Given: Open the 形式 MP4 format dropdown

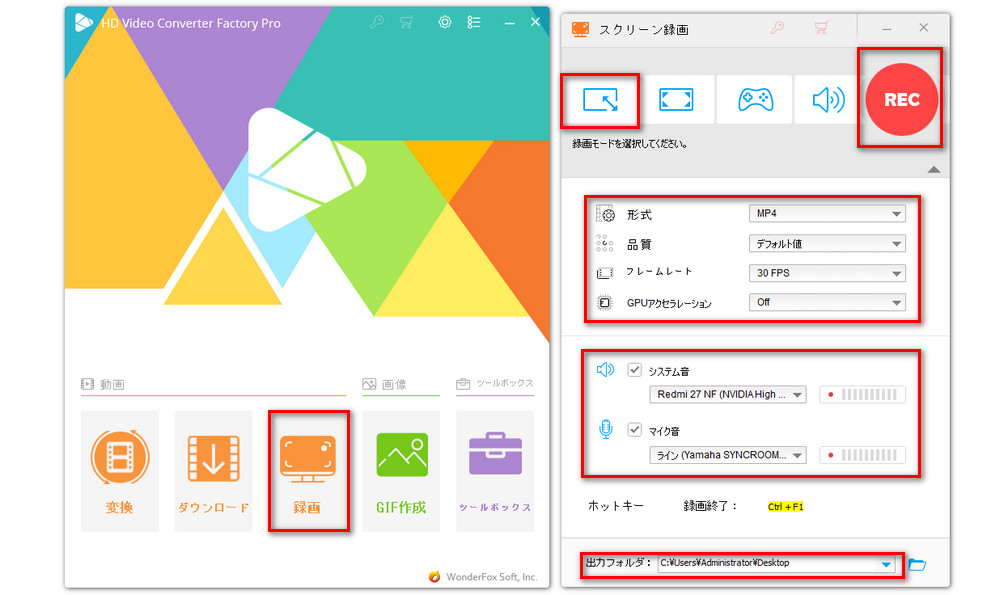Looking at the screenshot, I should 827,214.
